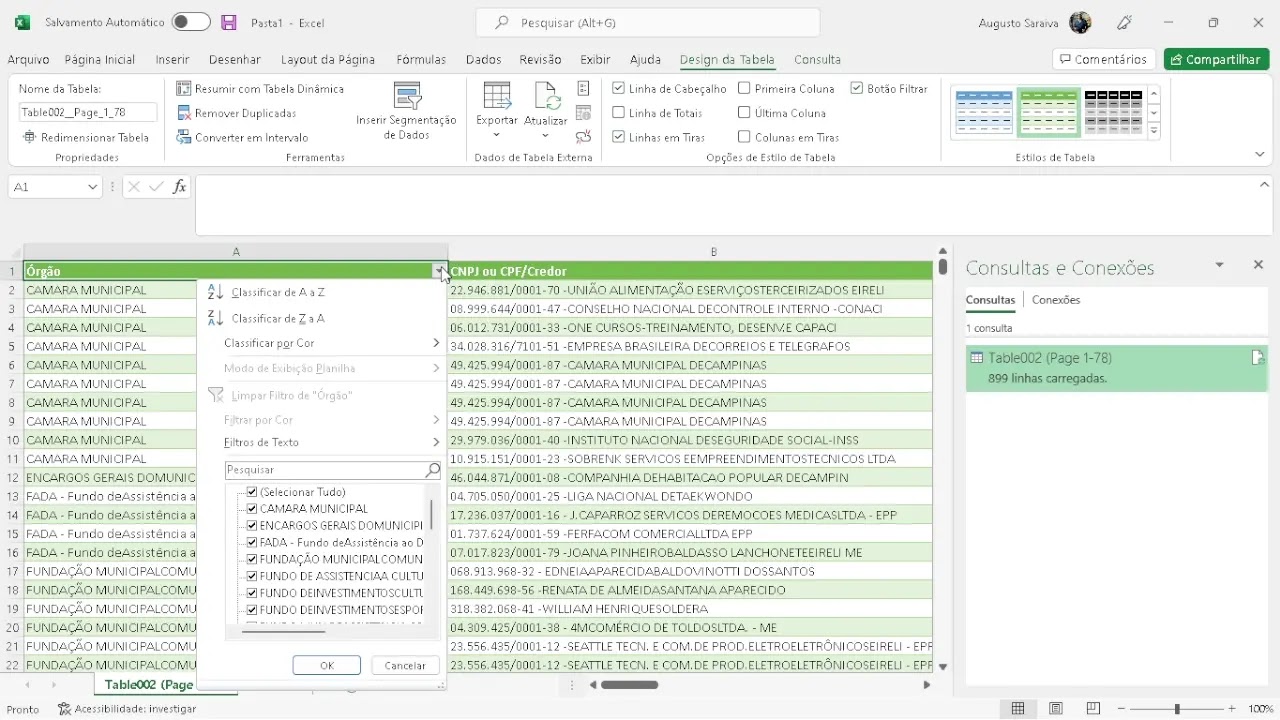Click the table properties icon beside Atualizar
This screenshot has width=1280, height=720.
584,89
